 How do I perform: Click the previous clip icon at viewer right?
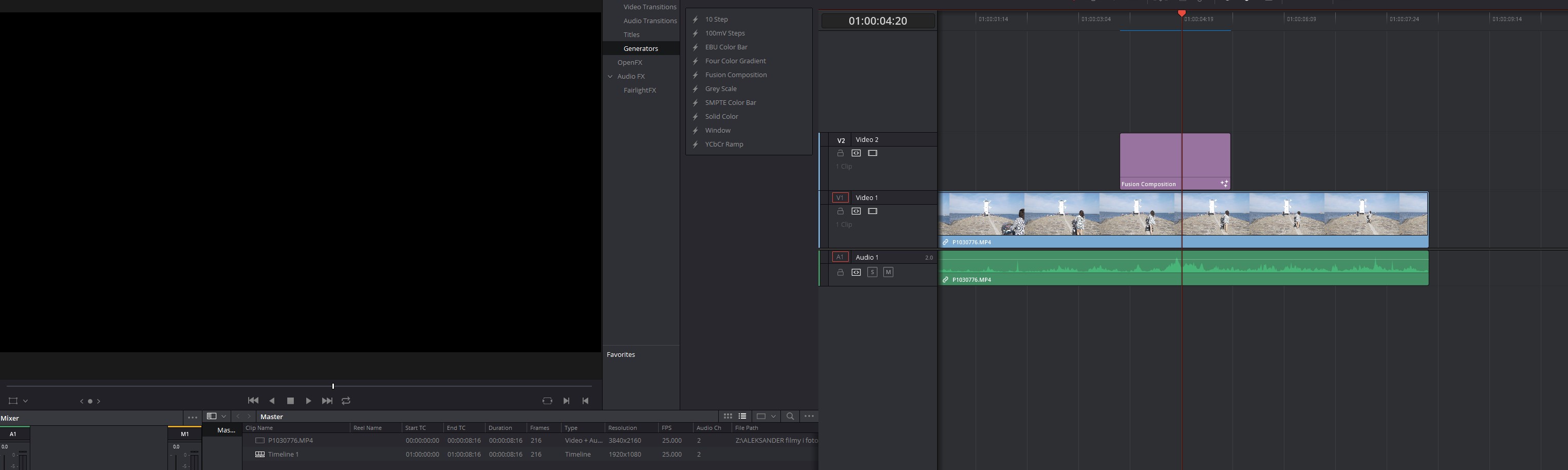click(585, 401)
